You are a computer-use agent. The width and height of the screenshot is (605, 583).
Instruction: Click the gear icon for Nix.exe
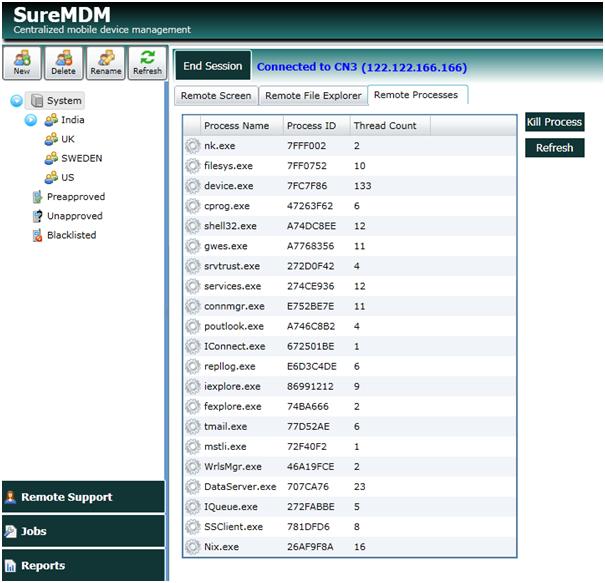[x=192, y=547]
